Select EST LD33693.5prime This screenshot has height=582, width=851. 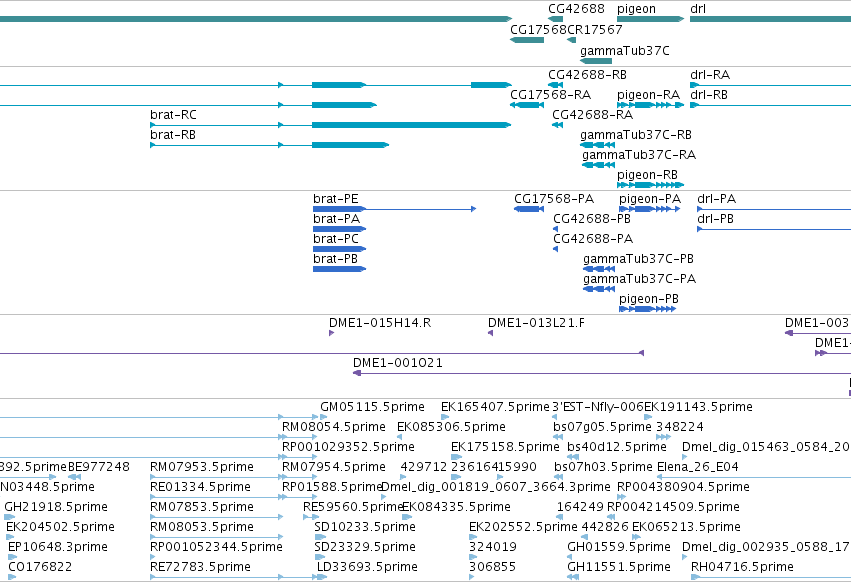coord(367,568)
